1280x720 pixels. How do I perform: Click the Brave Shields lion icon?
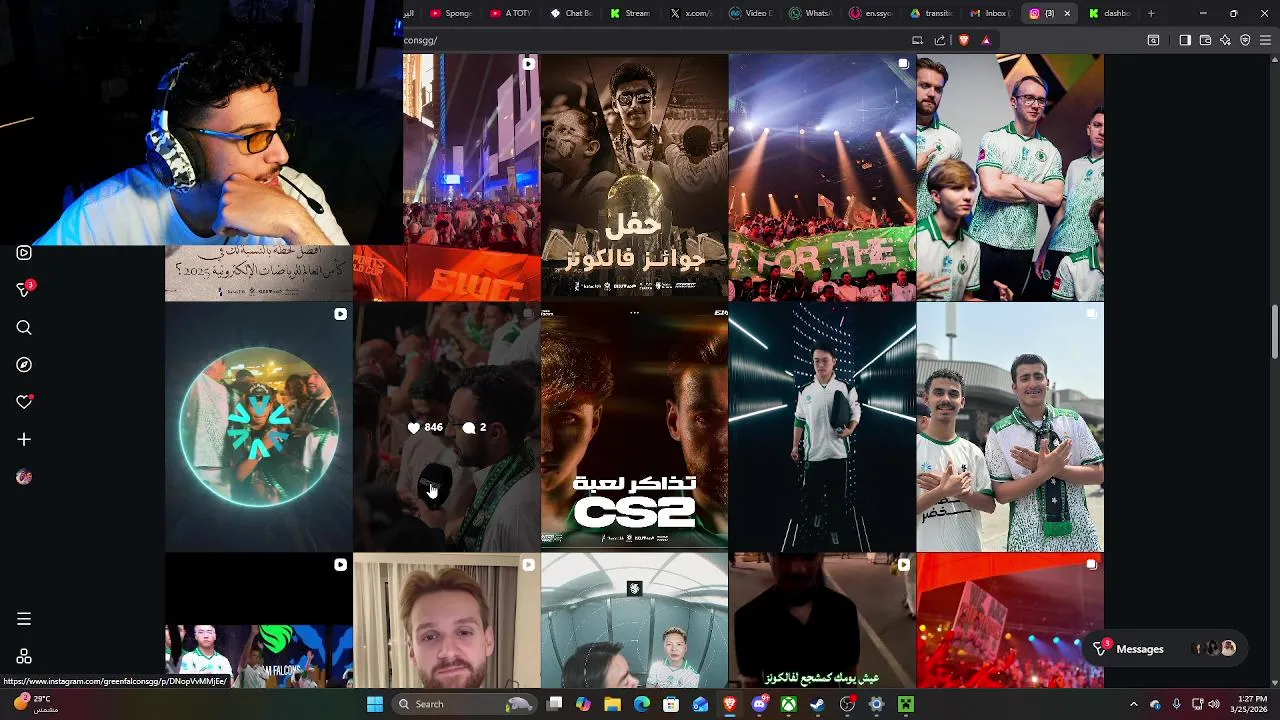tap(964, 40)
